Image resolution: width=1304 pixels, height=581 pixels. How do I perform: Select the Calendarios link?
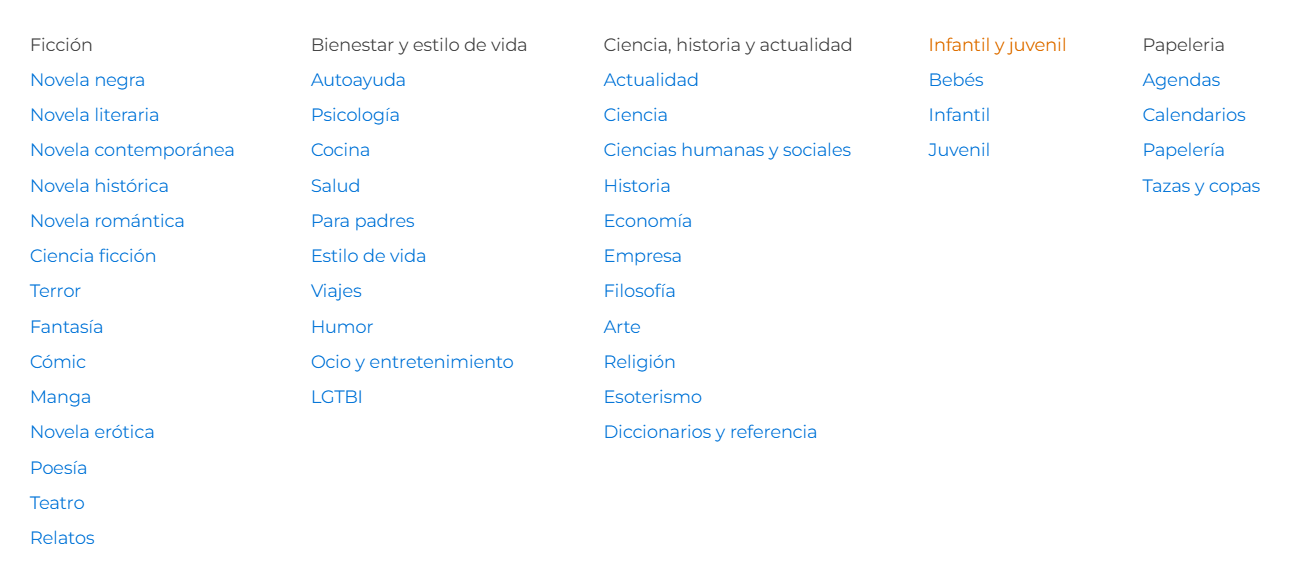point(1194,115)
